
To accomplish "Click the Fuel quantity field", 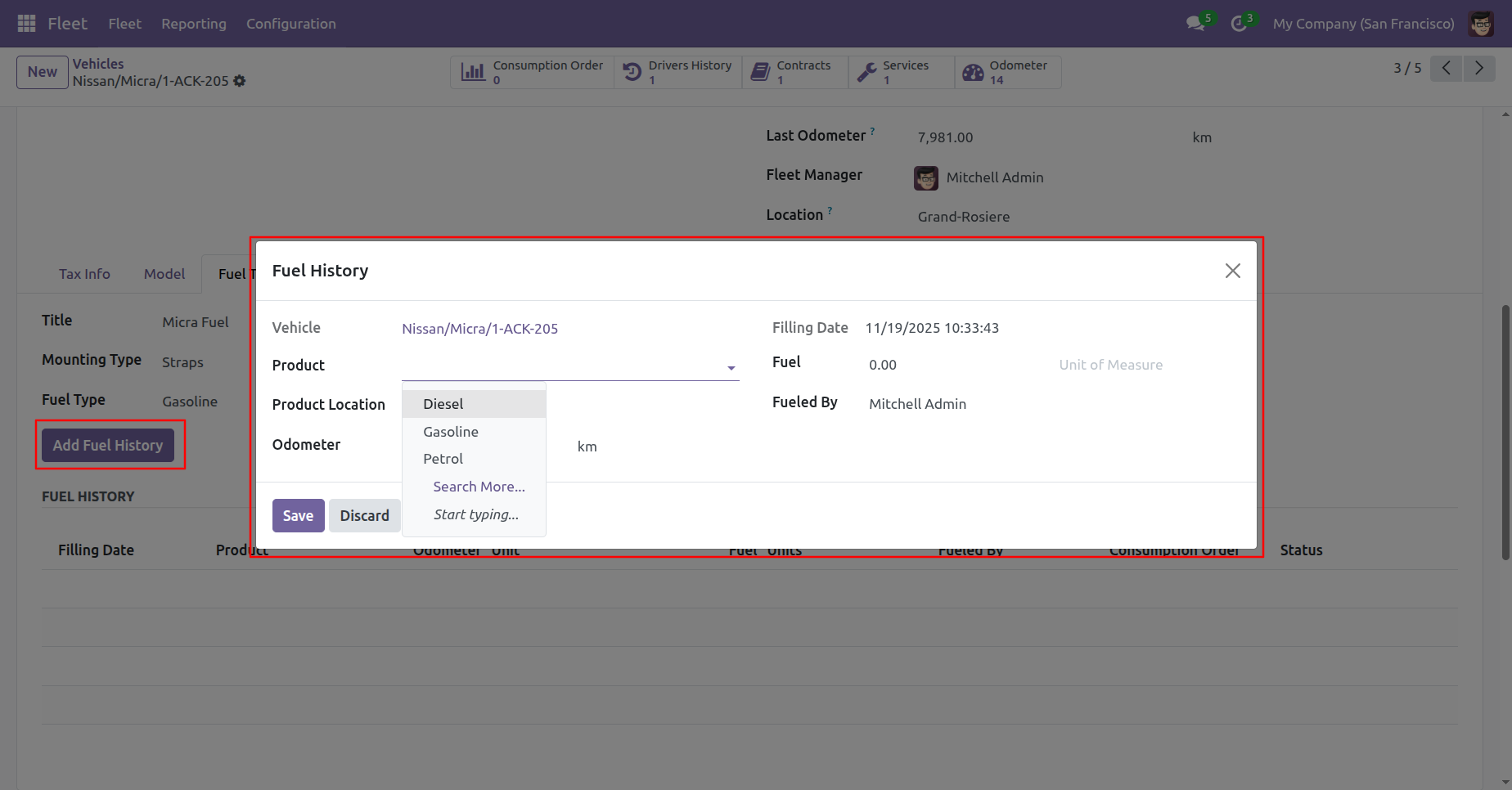I will (x=957, y=365).
